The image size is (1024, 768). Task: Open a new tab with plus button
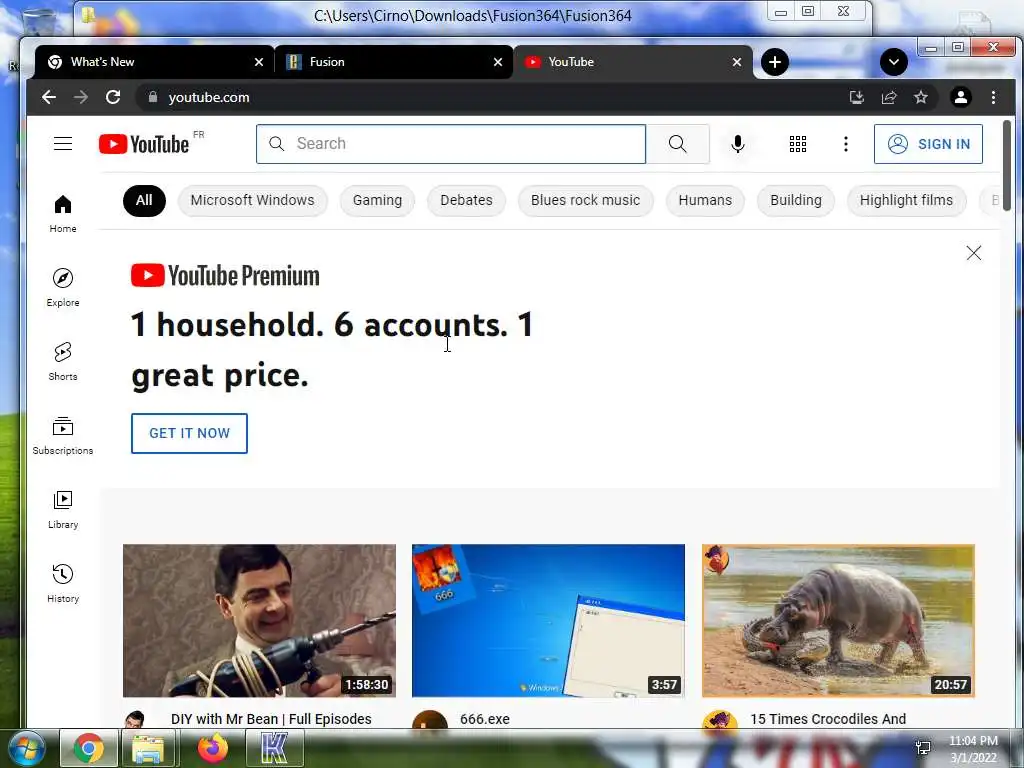[775, 62]
